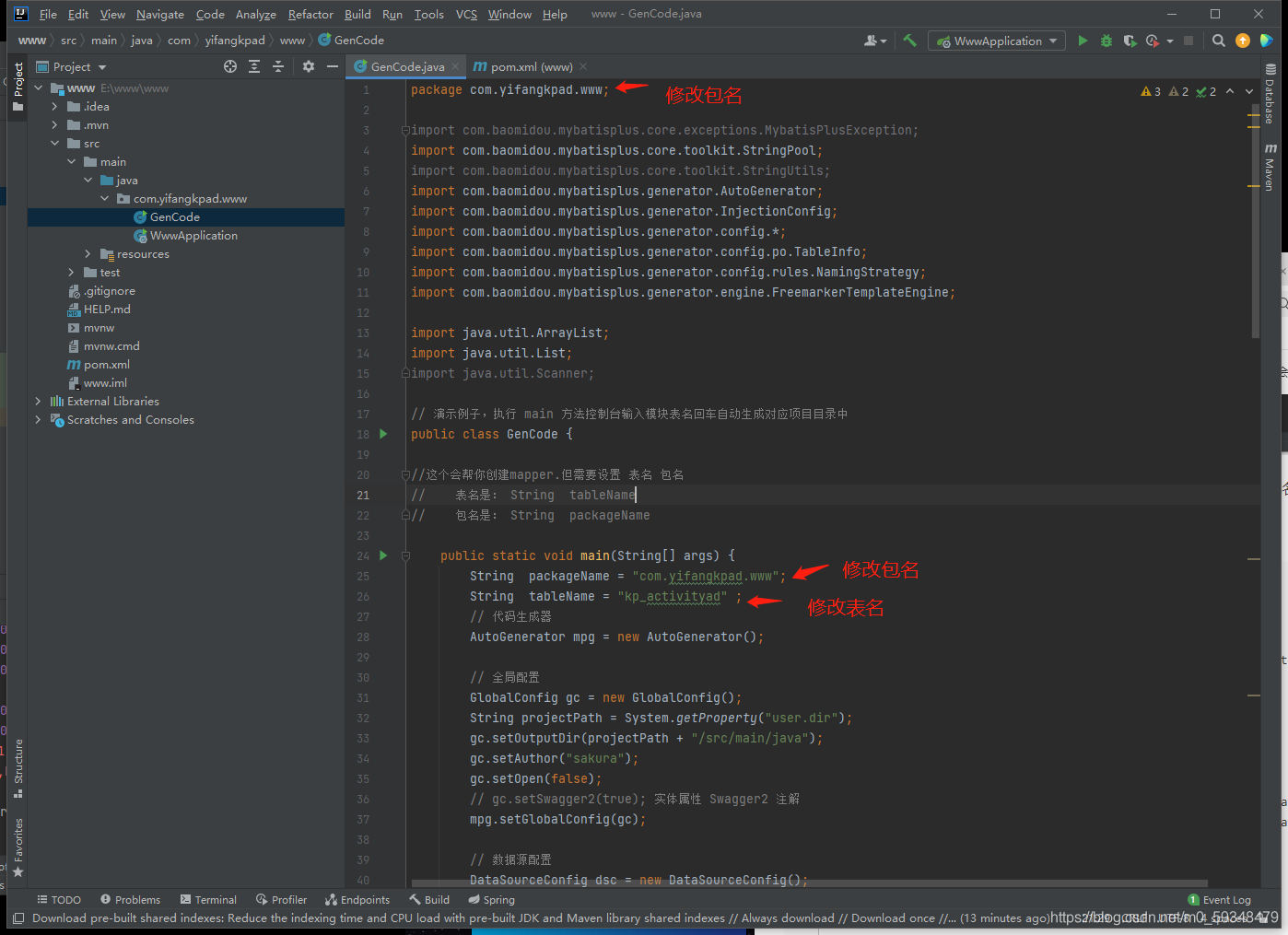Expand the test folder in the tree

click(x=72, y=272)
